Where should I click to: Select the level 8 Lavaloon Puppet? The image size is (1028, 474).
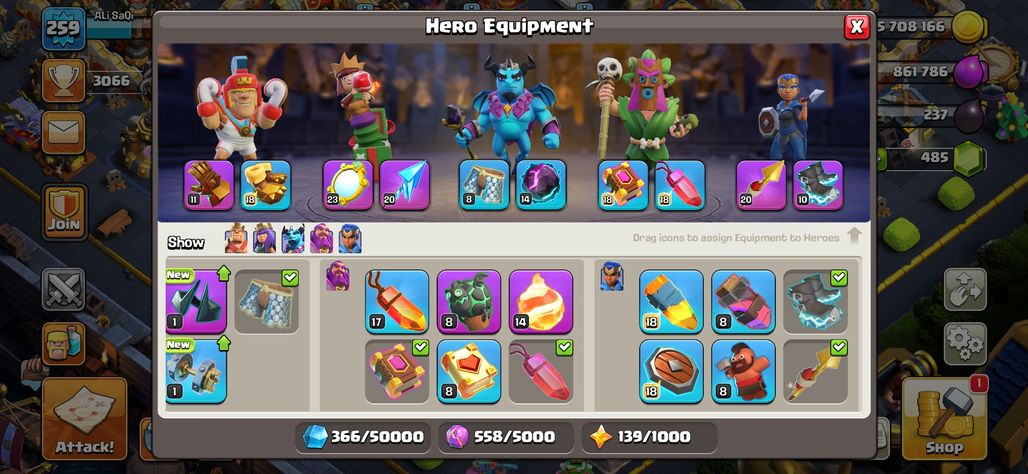469,302
